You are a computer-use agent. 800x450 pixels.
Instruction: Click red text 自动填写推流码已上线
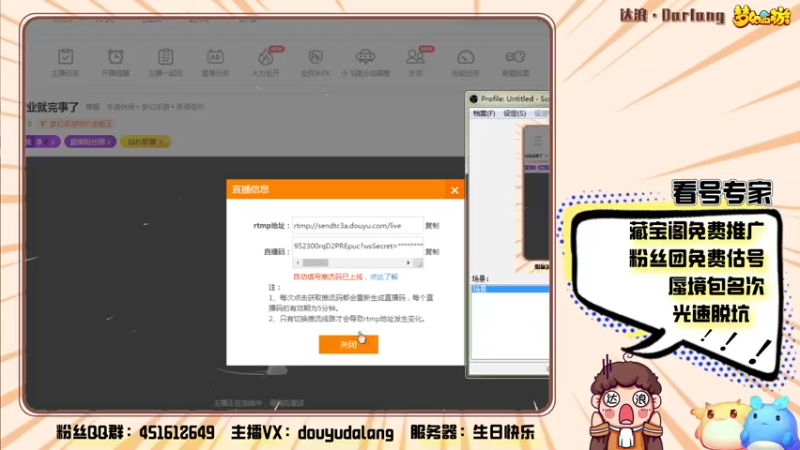coord(328,277)
